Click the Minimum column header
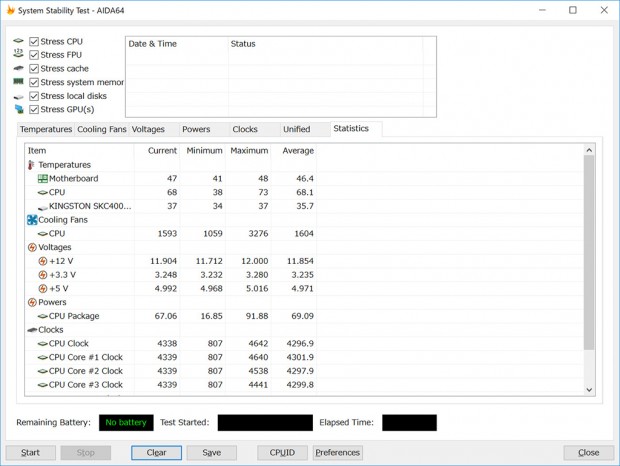 pos(202,151)
